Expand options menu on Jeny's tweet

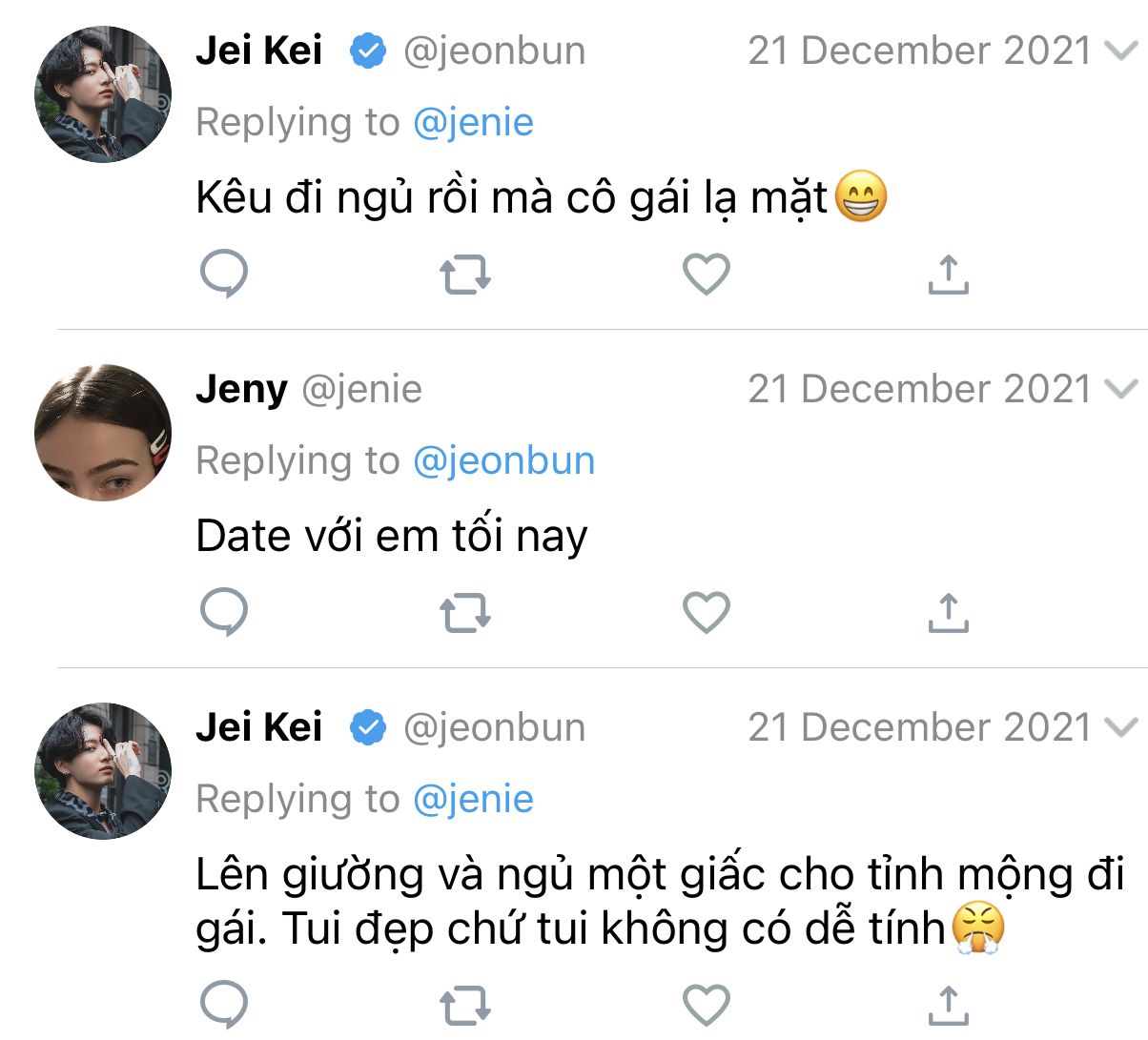tap(1121, 389)
